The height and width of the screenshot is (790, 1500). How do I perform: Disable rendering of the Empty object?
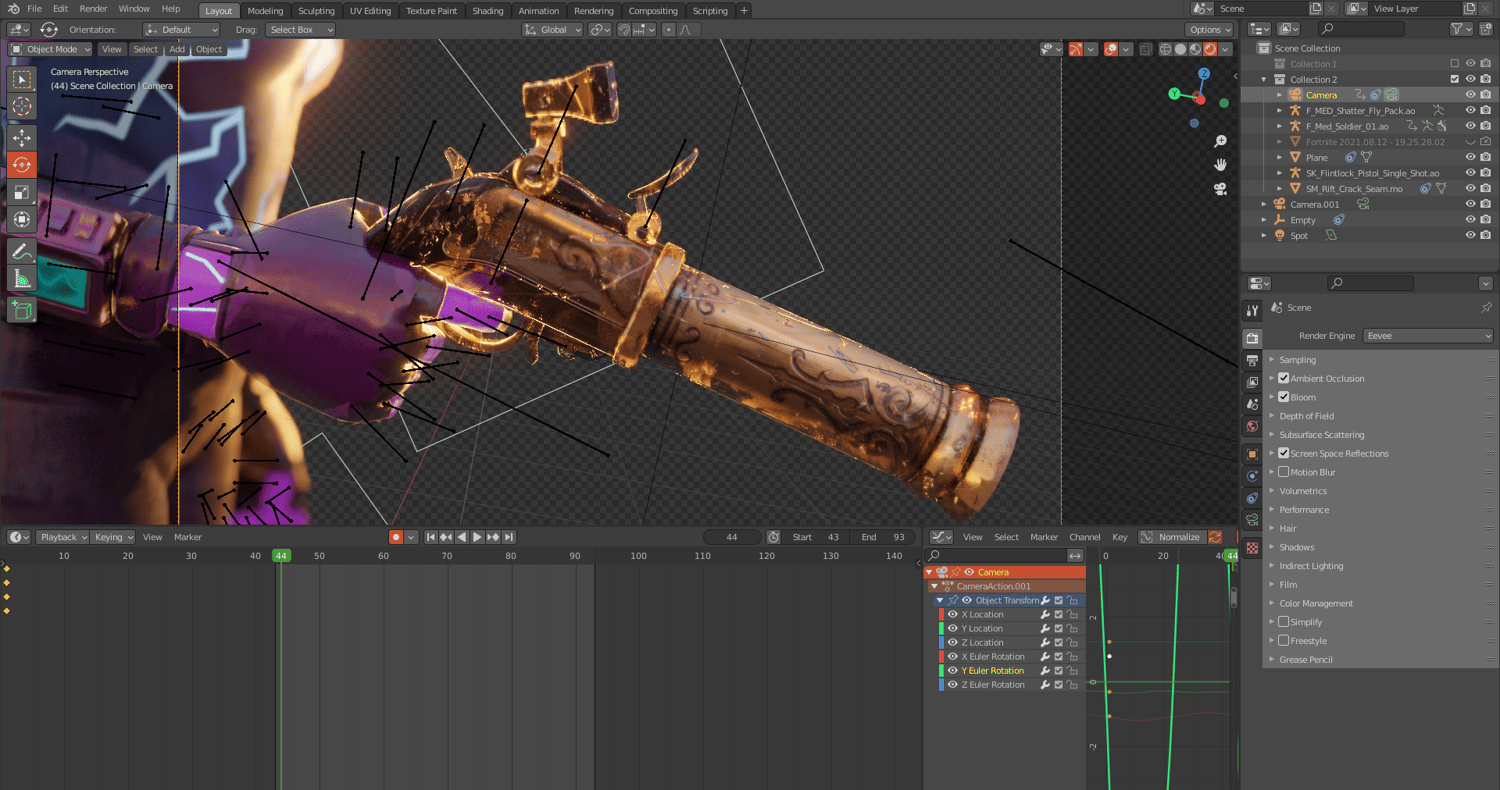click(x=1486, y=220)
